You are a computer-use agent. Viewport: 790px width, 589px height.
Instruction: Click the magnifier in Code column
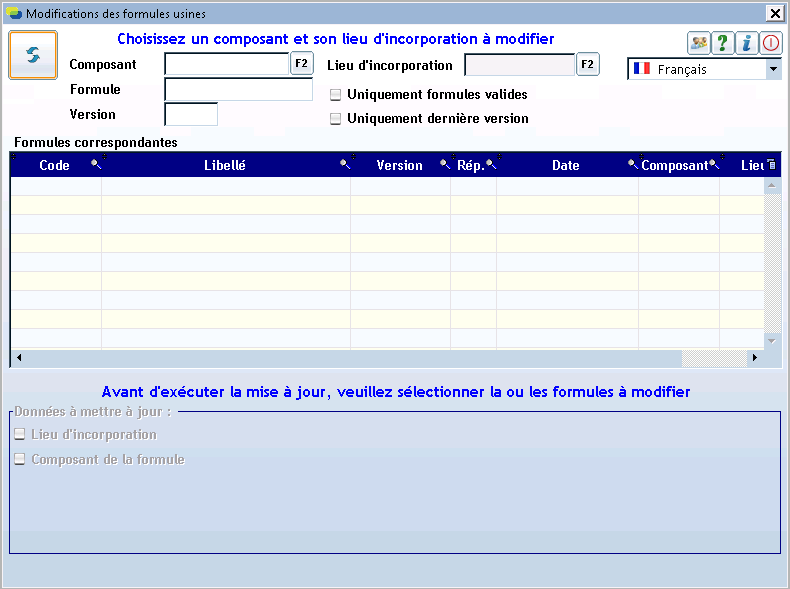pyautogui.click(x=96, y=164)
